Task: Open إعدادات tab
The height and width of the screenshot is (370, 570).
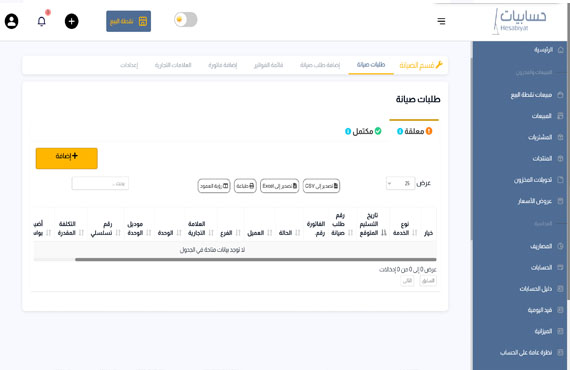Action: pos(129,65)
